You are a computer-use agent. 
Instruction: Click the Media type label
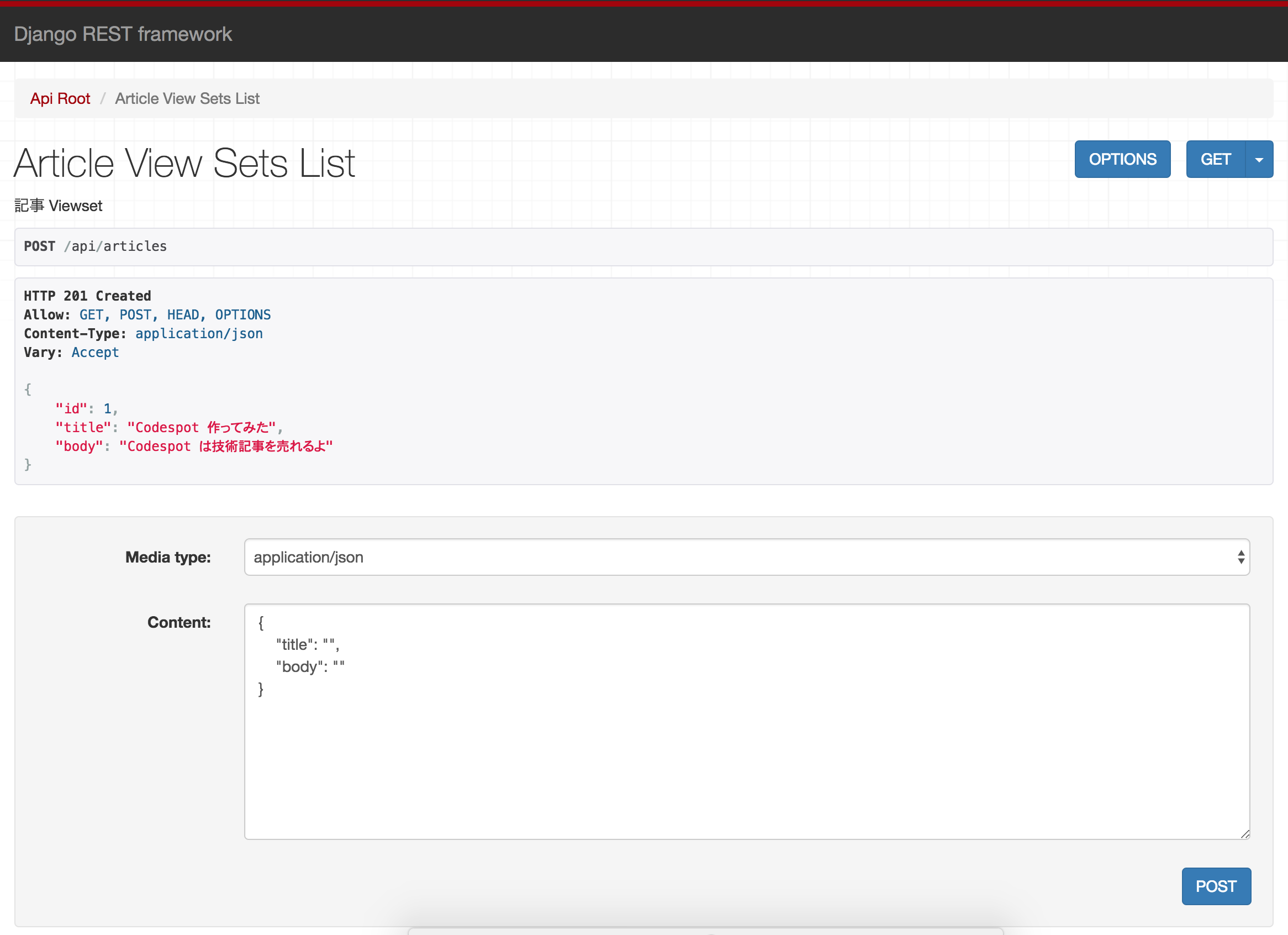coord(167,557)
